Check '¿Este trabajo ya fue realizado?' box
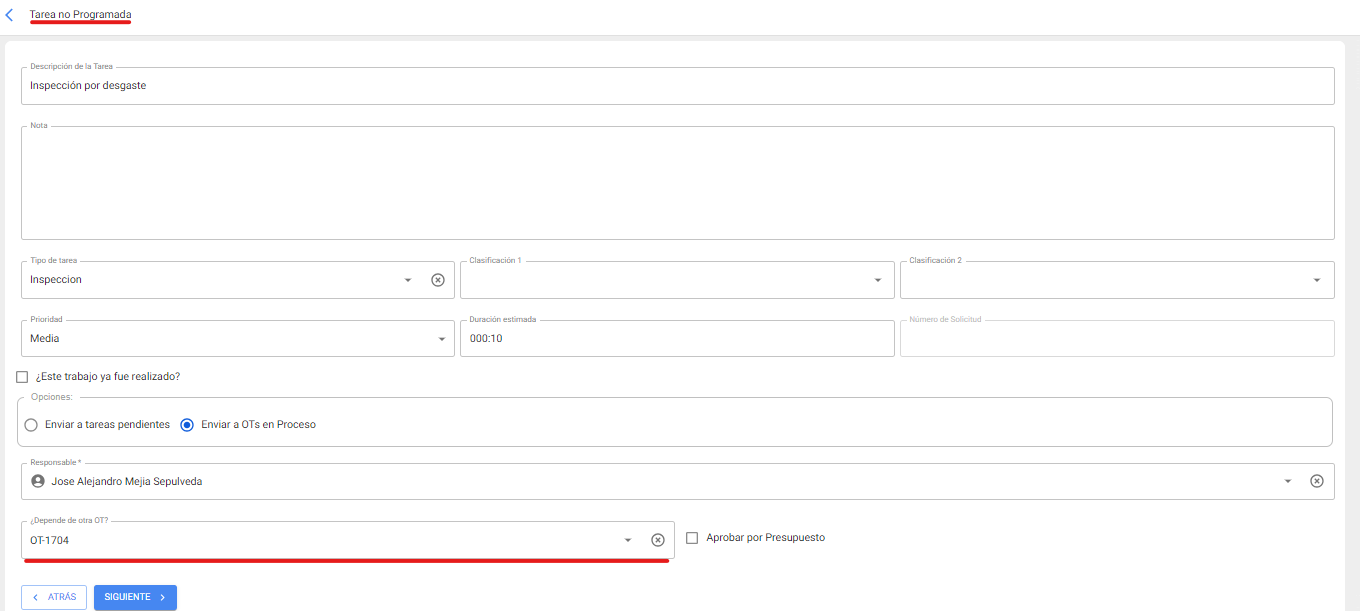The image size is (1360, 611). point(22,377)
